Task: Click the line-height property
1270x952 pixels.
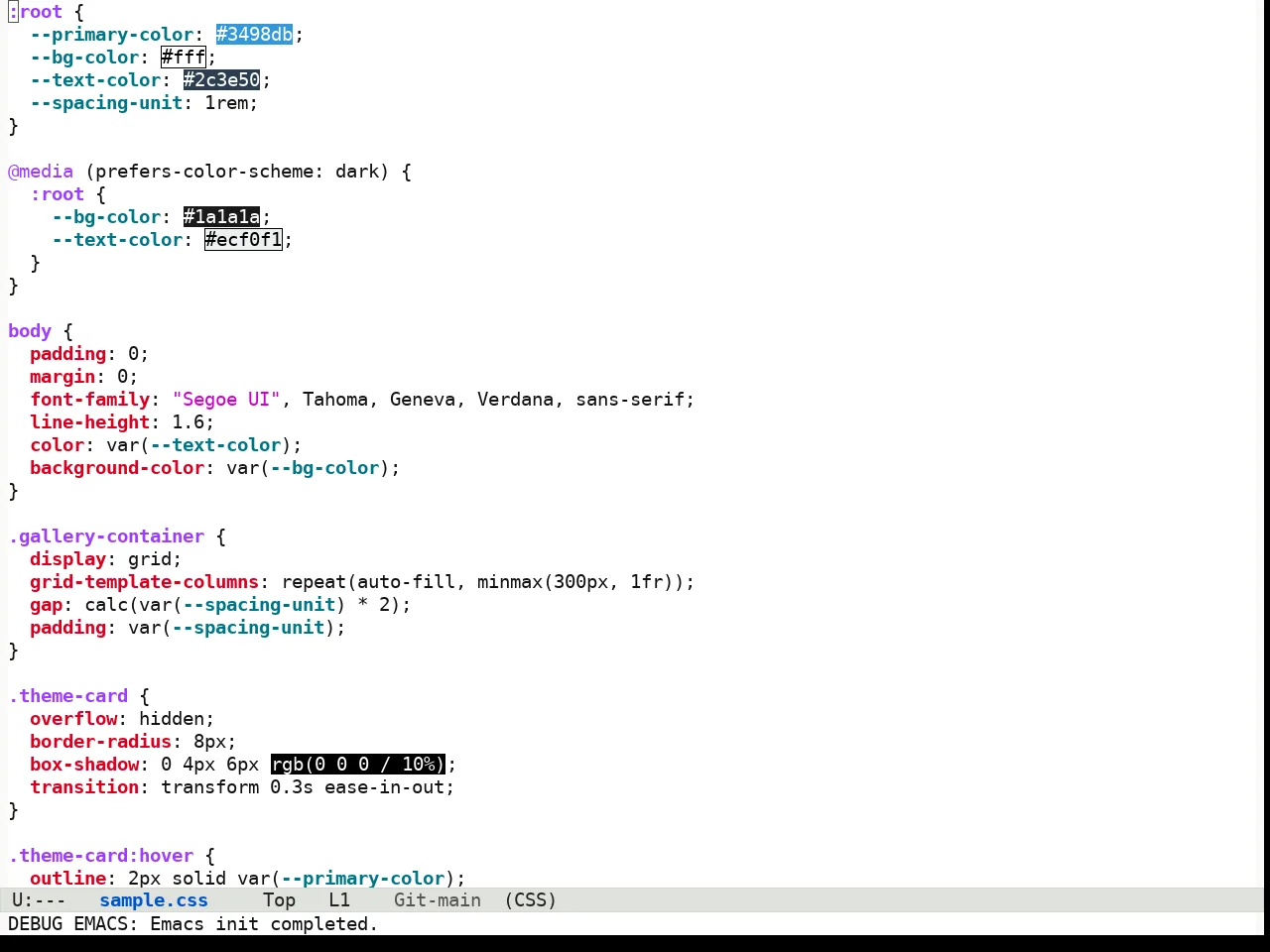Action: click(90, 422)
